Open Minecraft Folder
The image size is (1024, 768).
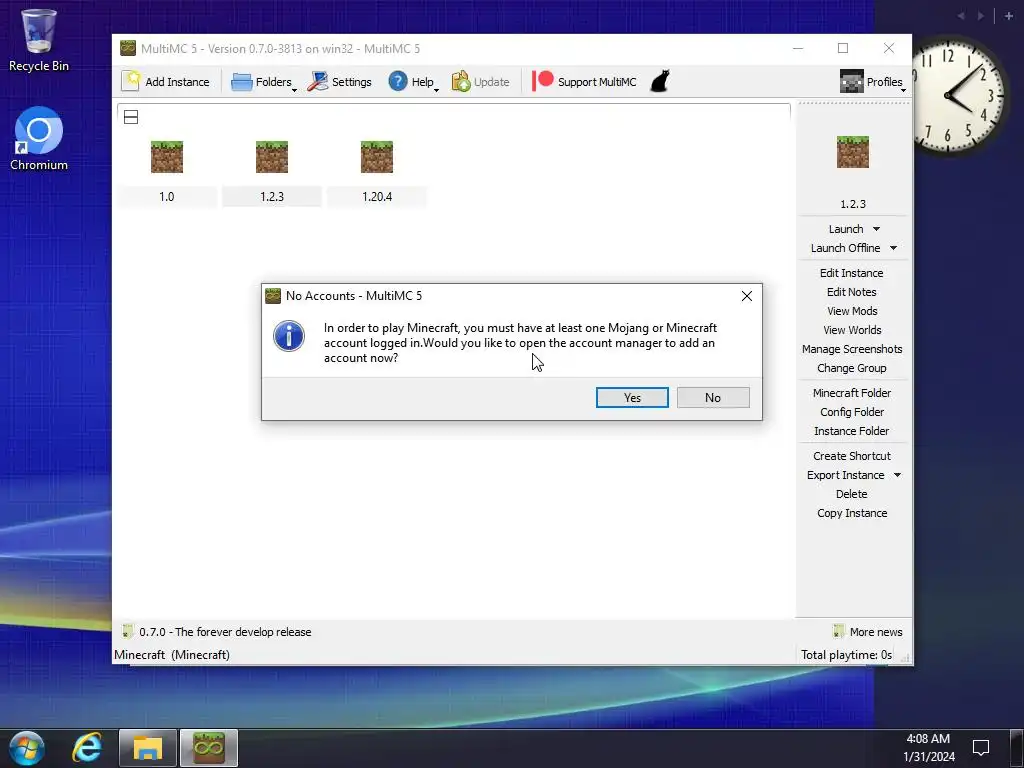852,392
